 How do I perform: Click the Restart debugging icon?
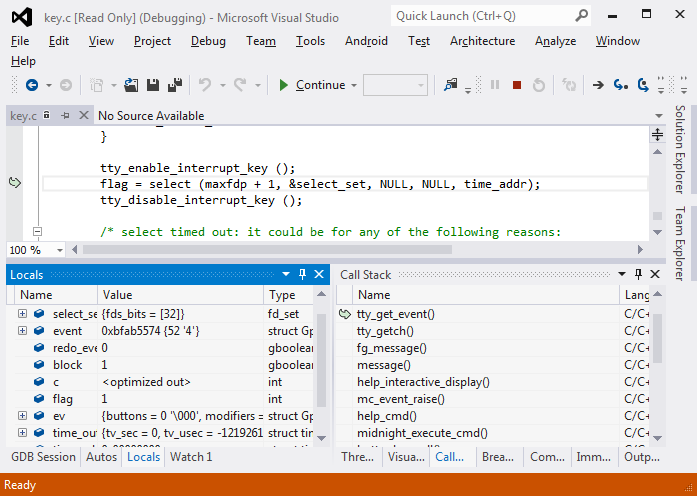pos(539,85)
